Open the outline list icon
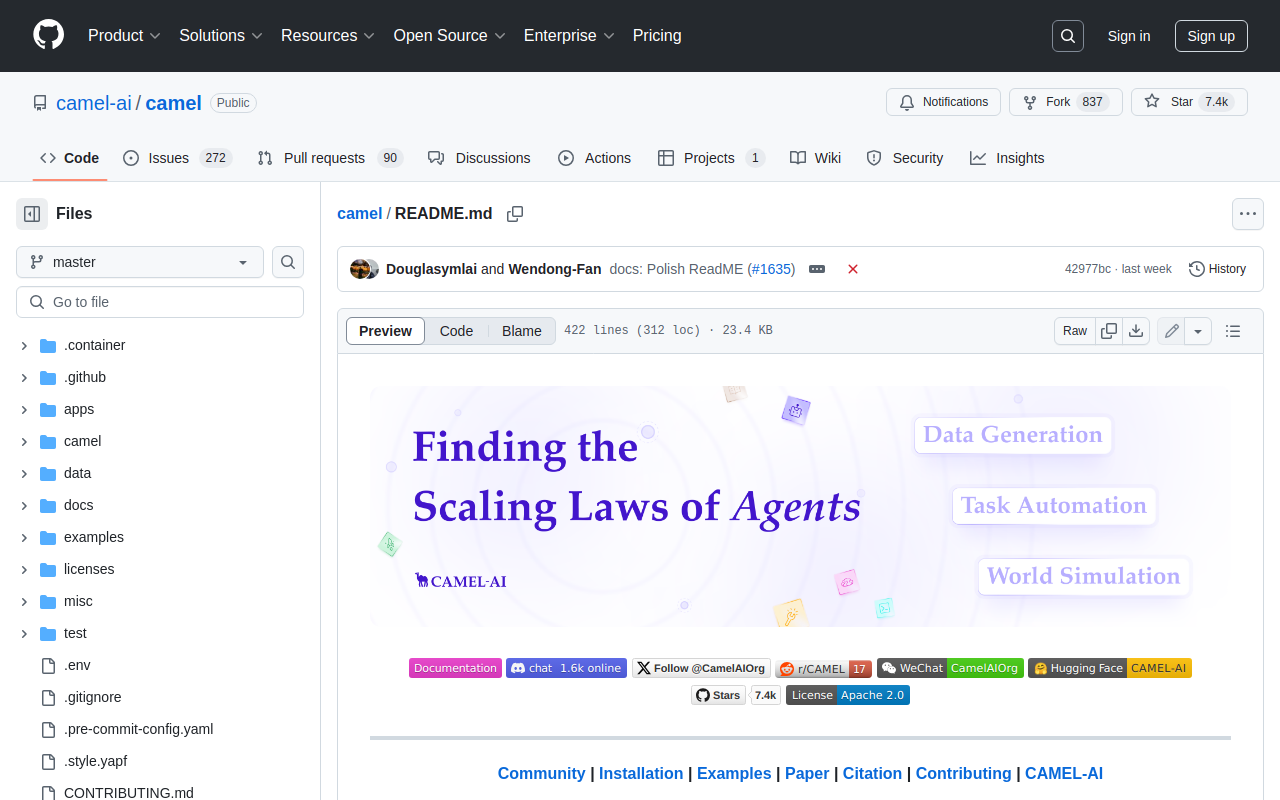The height and width of the screenshot is (800, 1280). pyautogui.click(x=1233, y=331)
